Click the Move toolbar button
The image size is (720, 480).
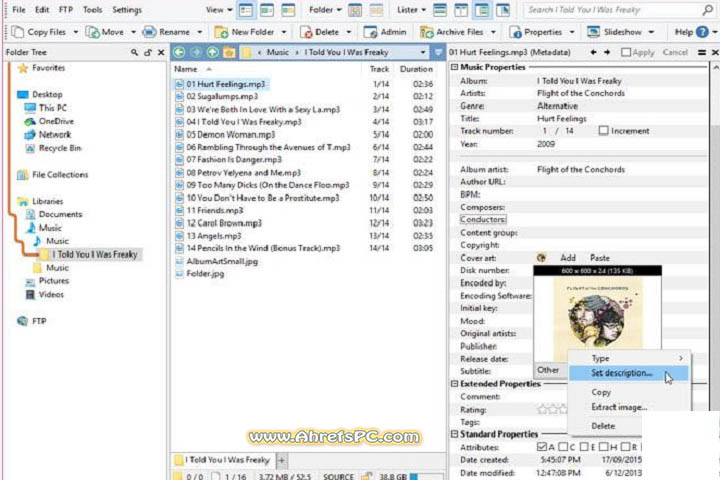pos(106,32)
